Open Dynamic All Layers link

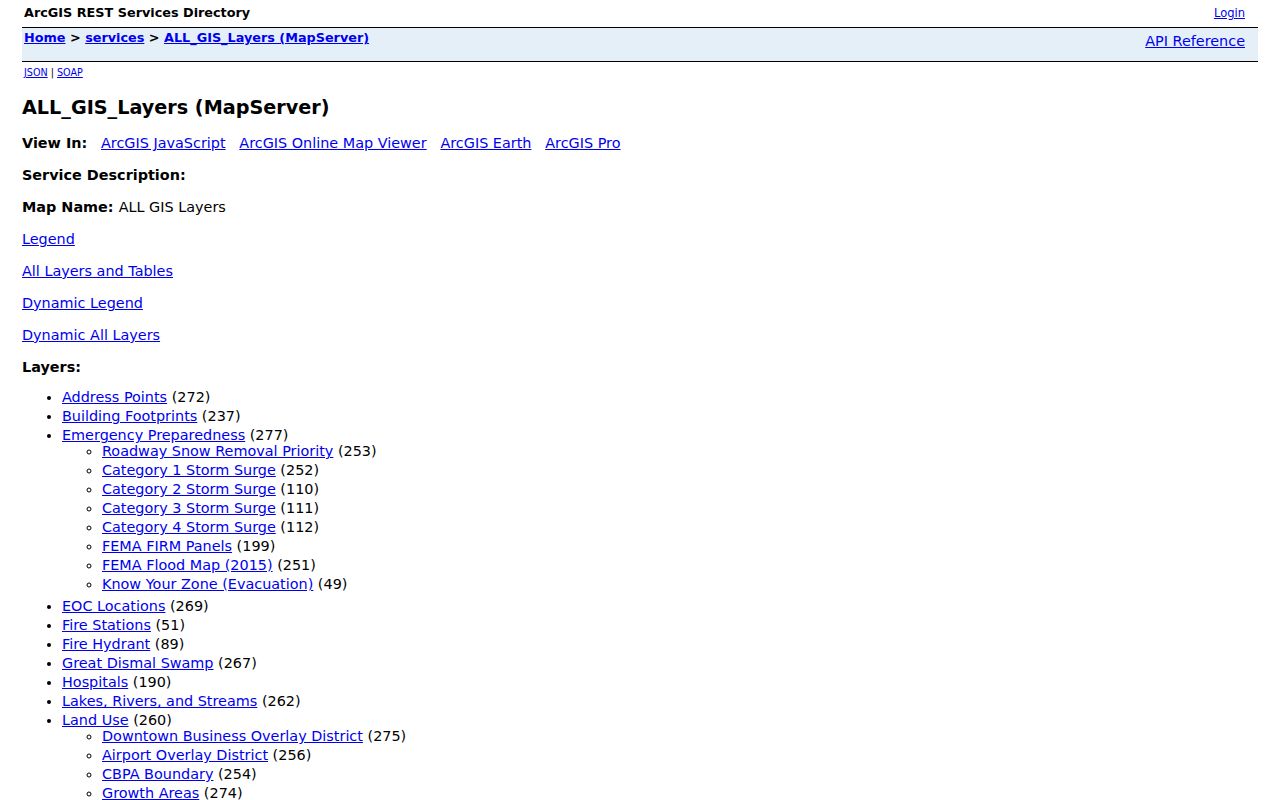tap(91, 335)
